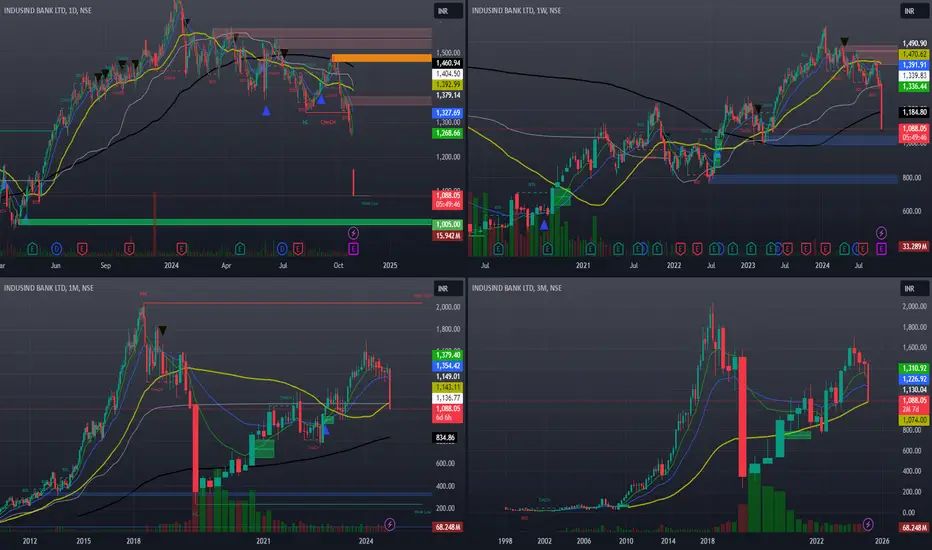
Task: Click 2023 label on weekly chart time axis
Action: pos(748,265)
